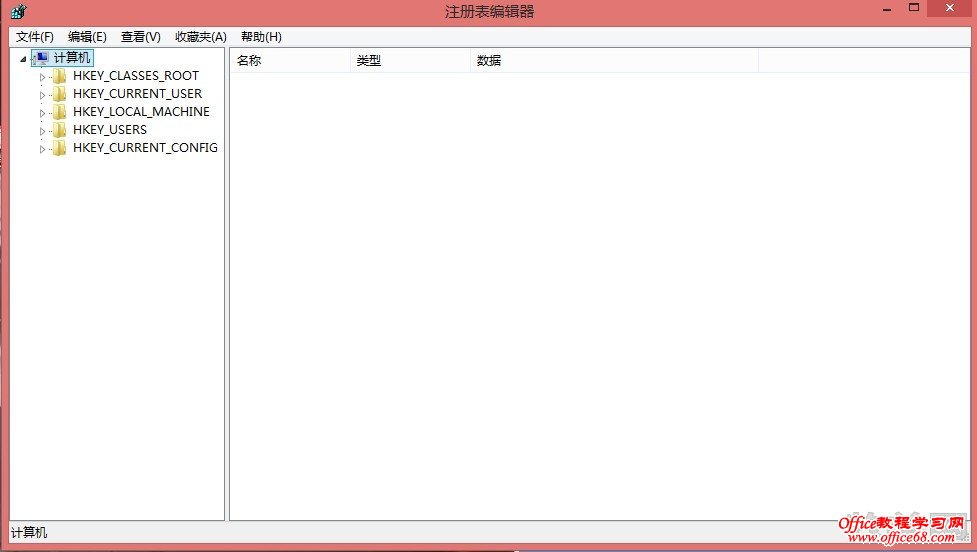Close the 注册表编辑器 window

(x=950, y=8)
